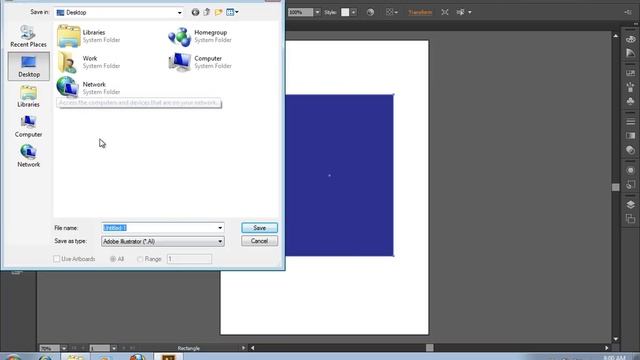Viewport: 640px width, 360px height.
Task: Click the 100% opacity field
Action: pyautogui.click(x=301, y=12)
